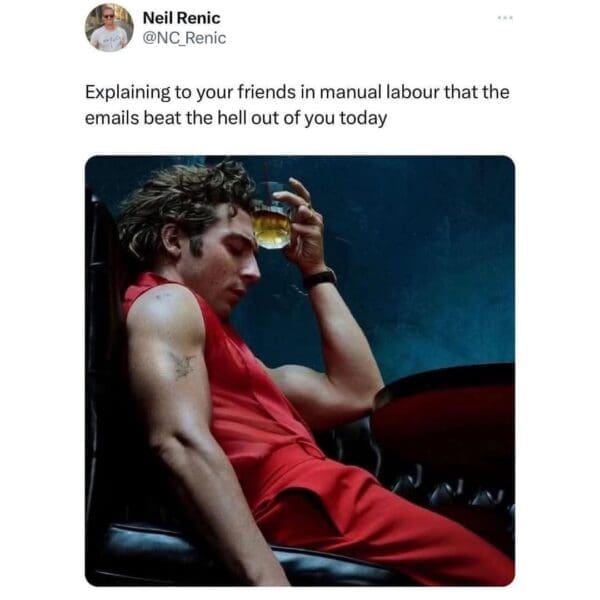The image size is (600, 600).
Task: Open the attached photo of man in red
Action: pyautogui.click(x=300, y=370)
